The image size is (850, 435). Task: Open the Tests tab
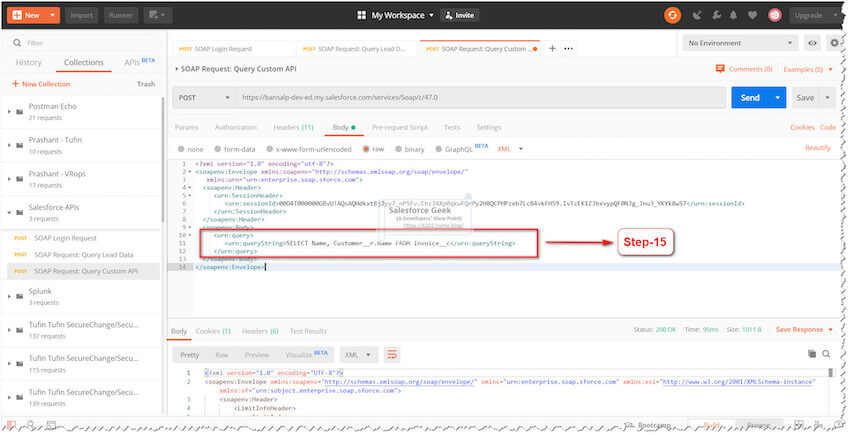click(452, 127)
